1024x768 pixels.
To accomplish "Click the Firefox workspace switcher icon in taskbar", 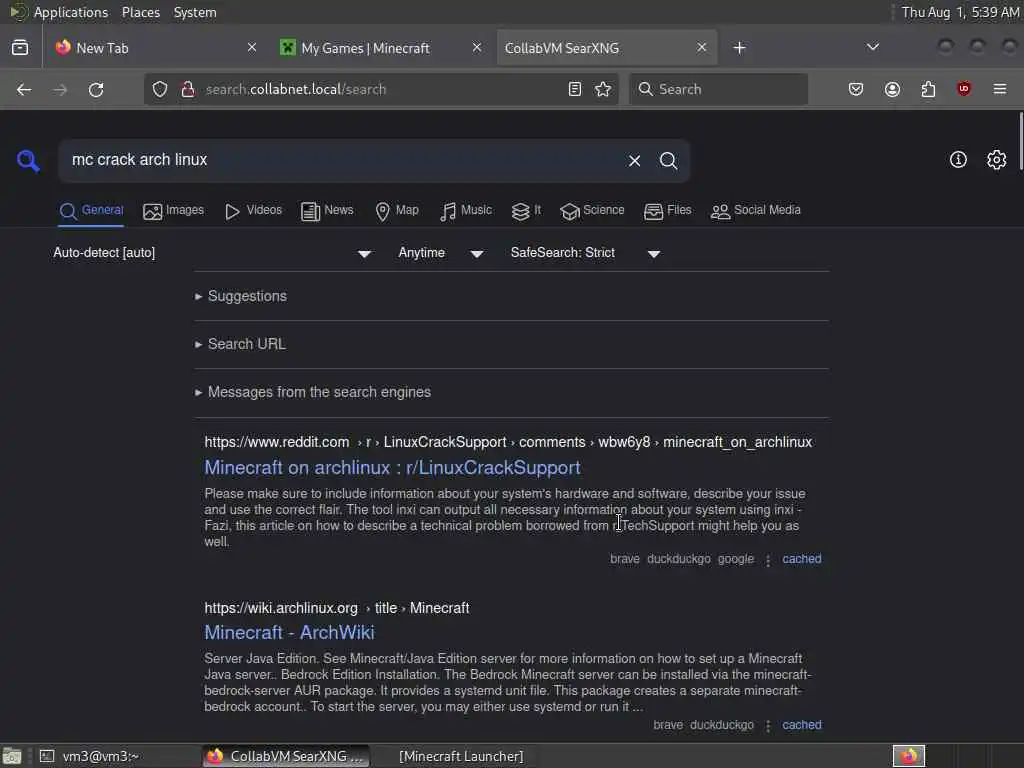I will pyautogui.click(x=909, y=756).
